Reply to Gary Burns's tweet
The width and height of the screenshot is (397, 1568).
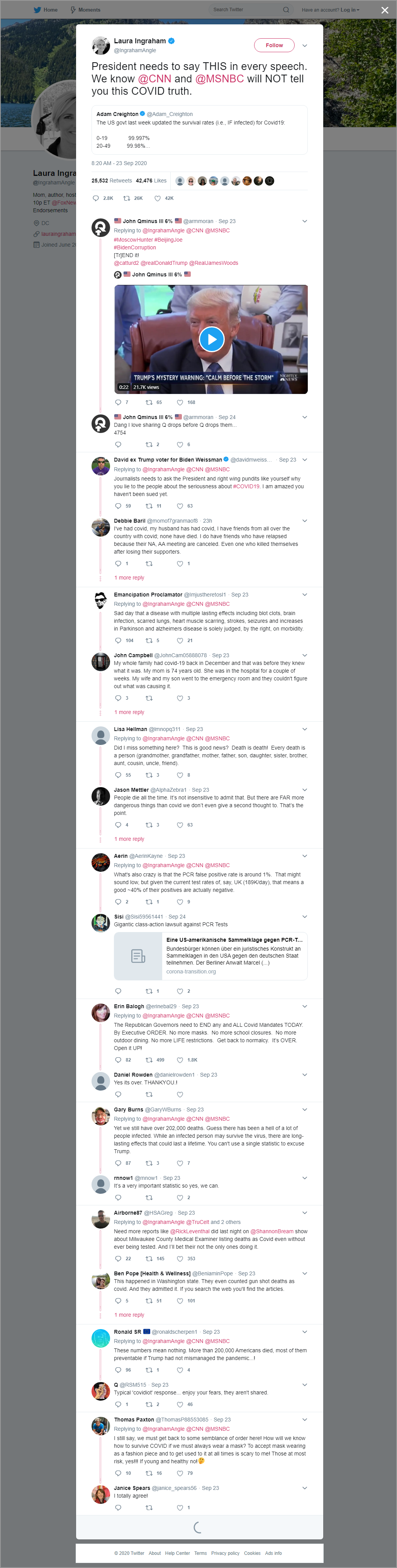coord(118,1163)
